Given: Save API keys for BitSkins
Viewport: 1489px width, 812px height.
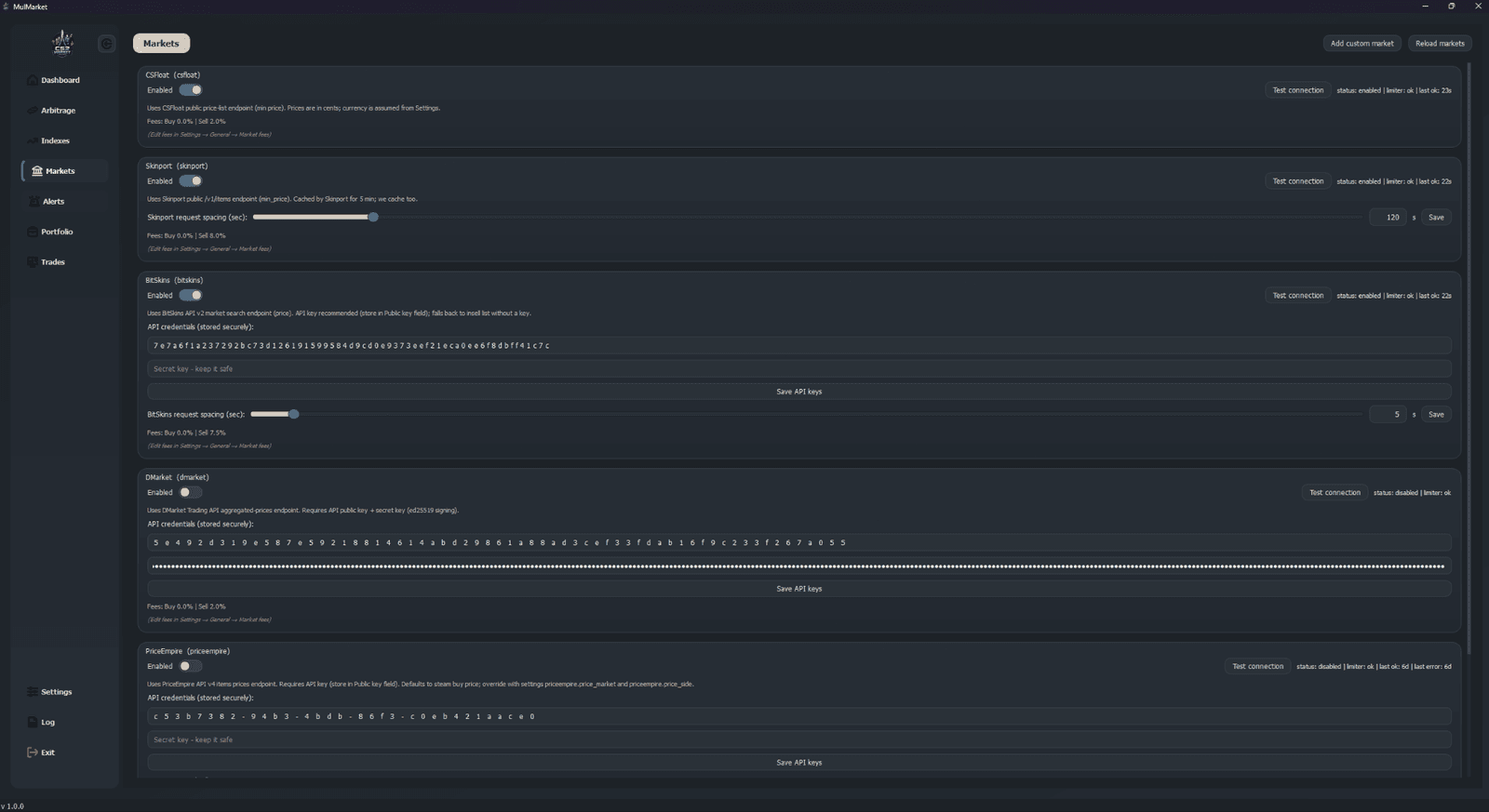Looking at the screenshot, I should (x=799, y=392).
